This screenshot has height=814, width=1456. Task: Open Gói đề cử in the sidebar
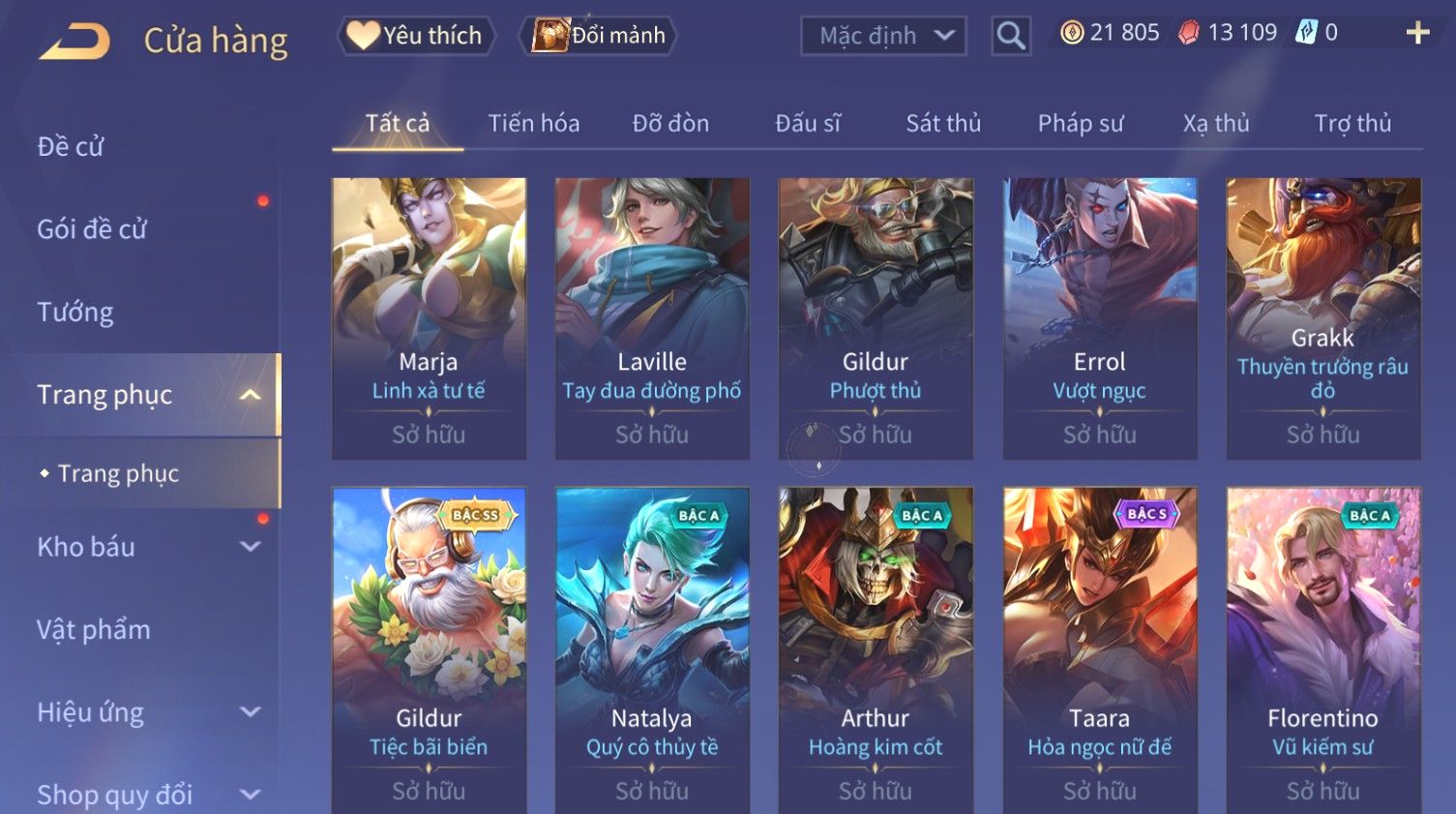tap(92, 229)
